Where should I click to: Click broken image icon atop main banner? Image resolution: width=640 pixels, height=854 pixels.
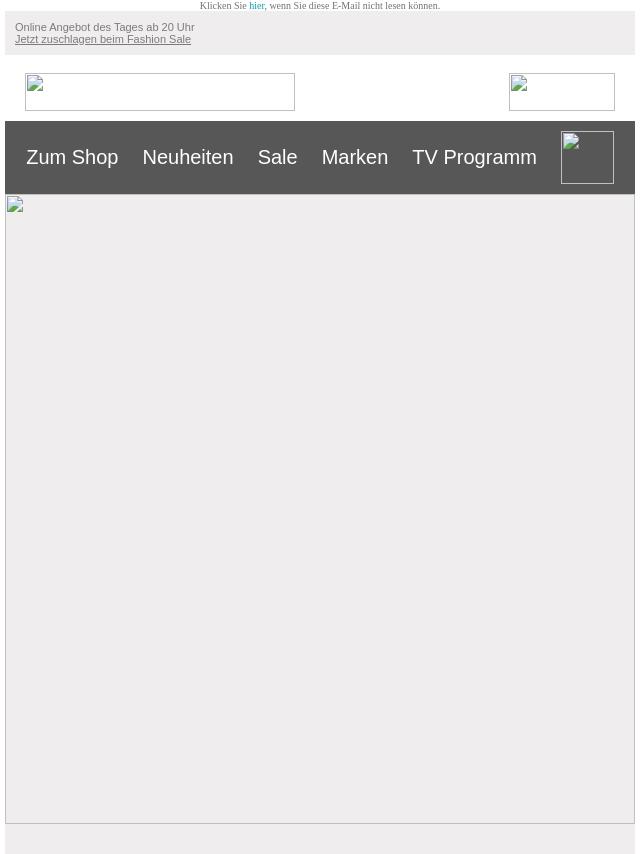click(15, 204)
